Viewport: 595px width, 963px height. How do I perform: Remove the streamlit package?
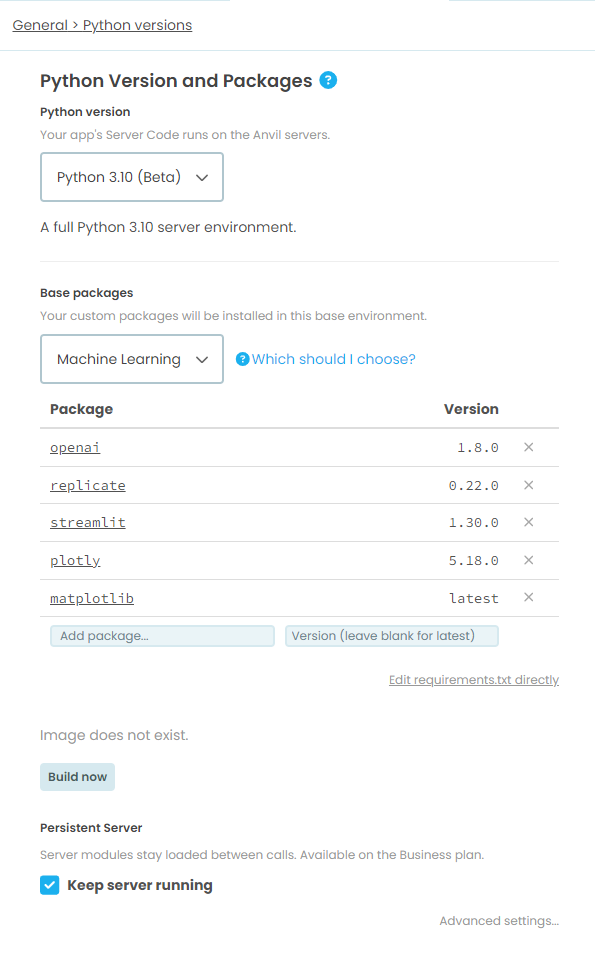click(x=528, y=522)
